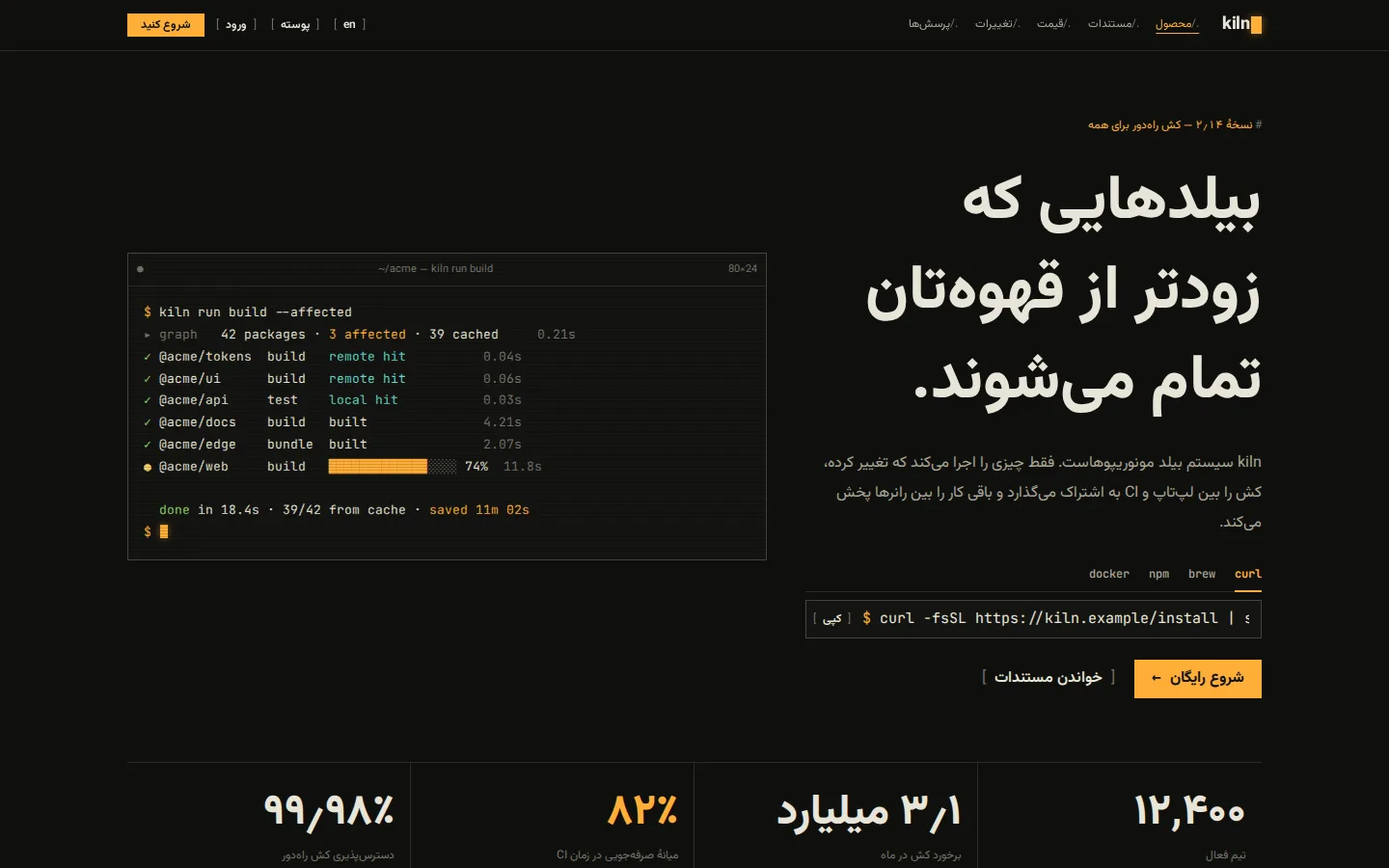Viewport: 1389px width, 868px height.
Task: Click the curl install command text
Action: [1056, 618]
